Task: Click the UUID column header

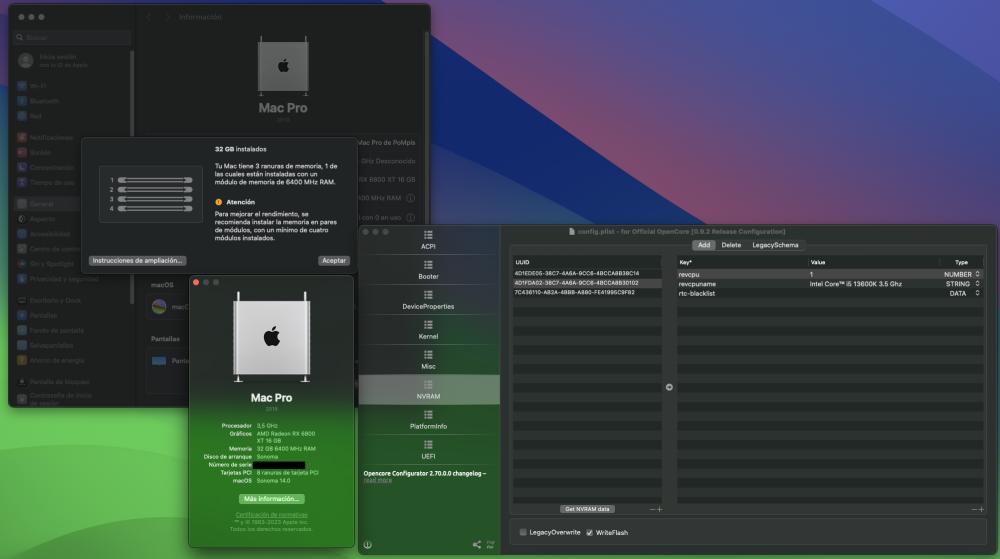Action: 587,262
